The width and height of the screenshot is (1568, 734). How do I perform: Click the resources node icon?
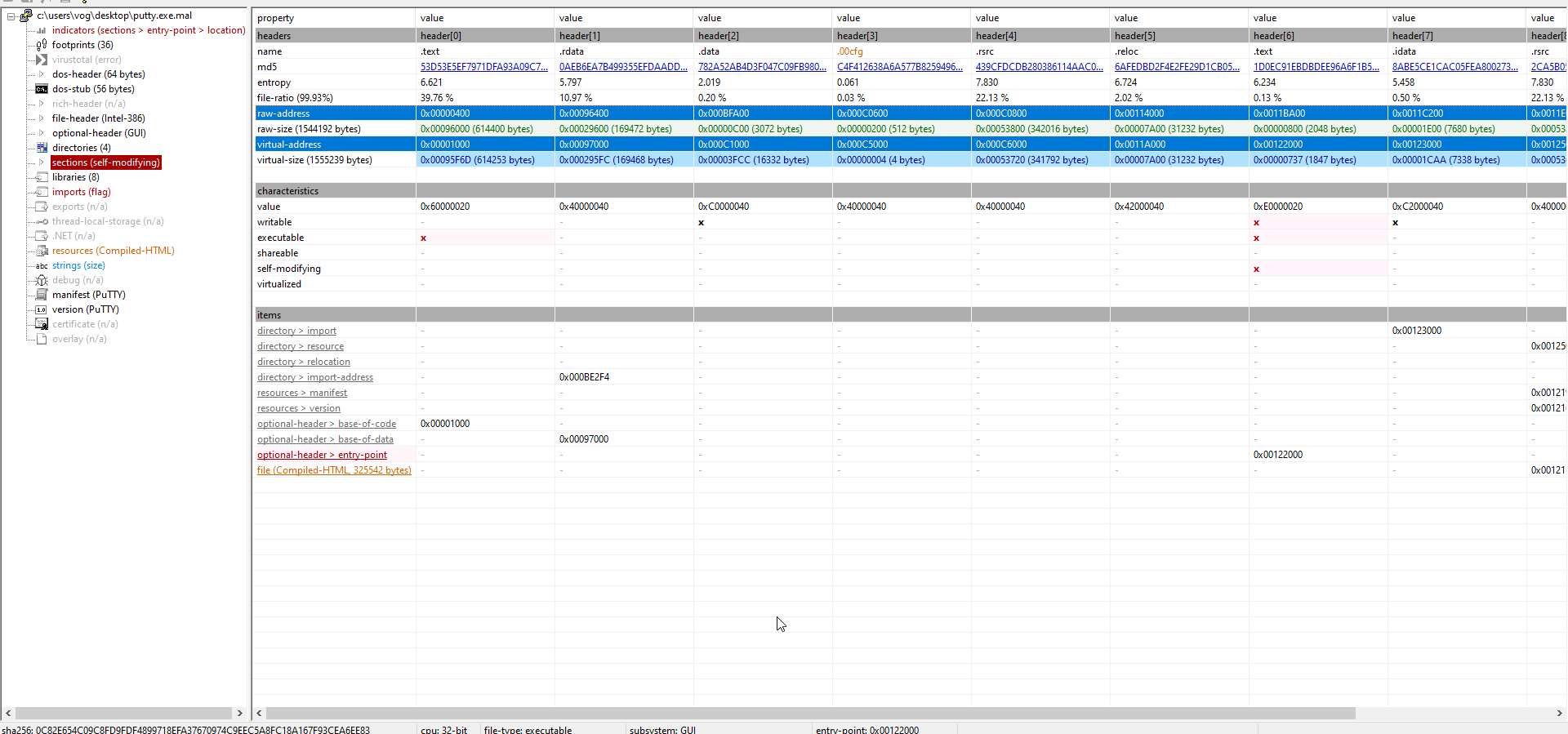point(41,251)
